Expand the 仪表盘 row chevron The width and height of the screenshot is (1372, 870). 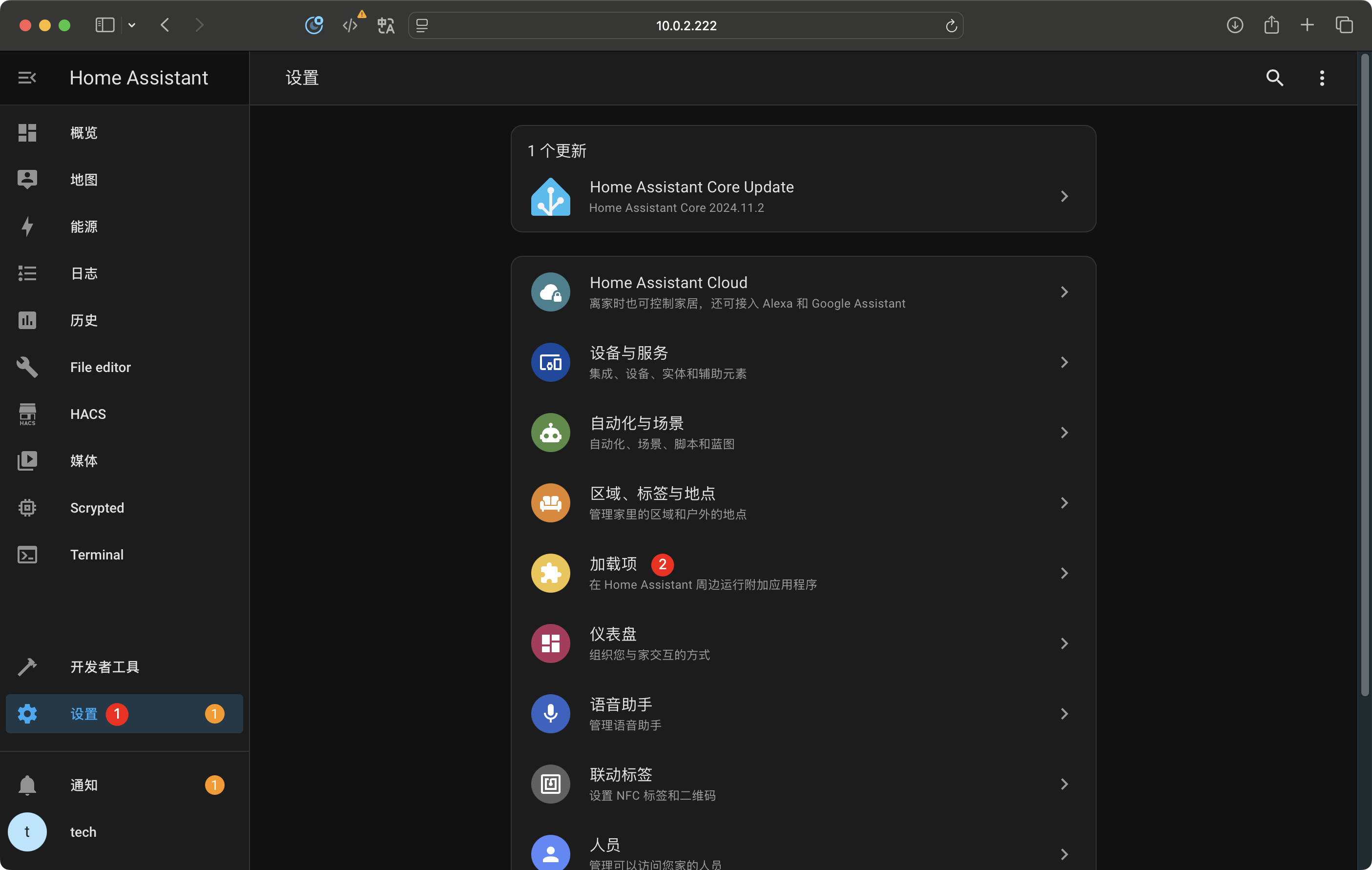[x=1064, y=643]
